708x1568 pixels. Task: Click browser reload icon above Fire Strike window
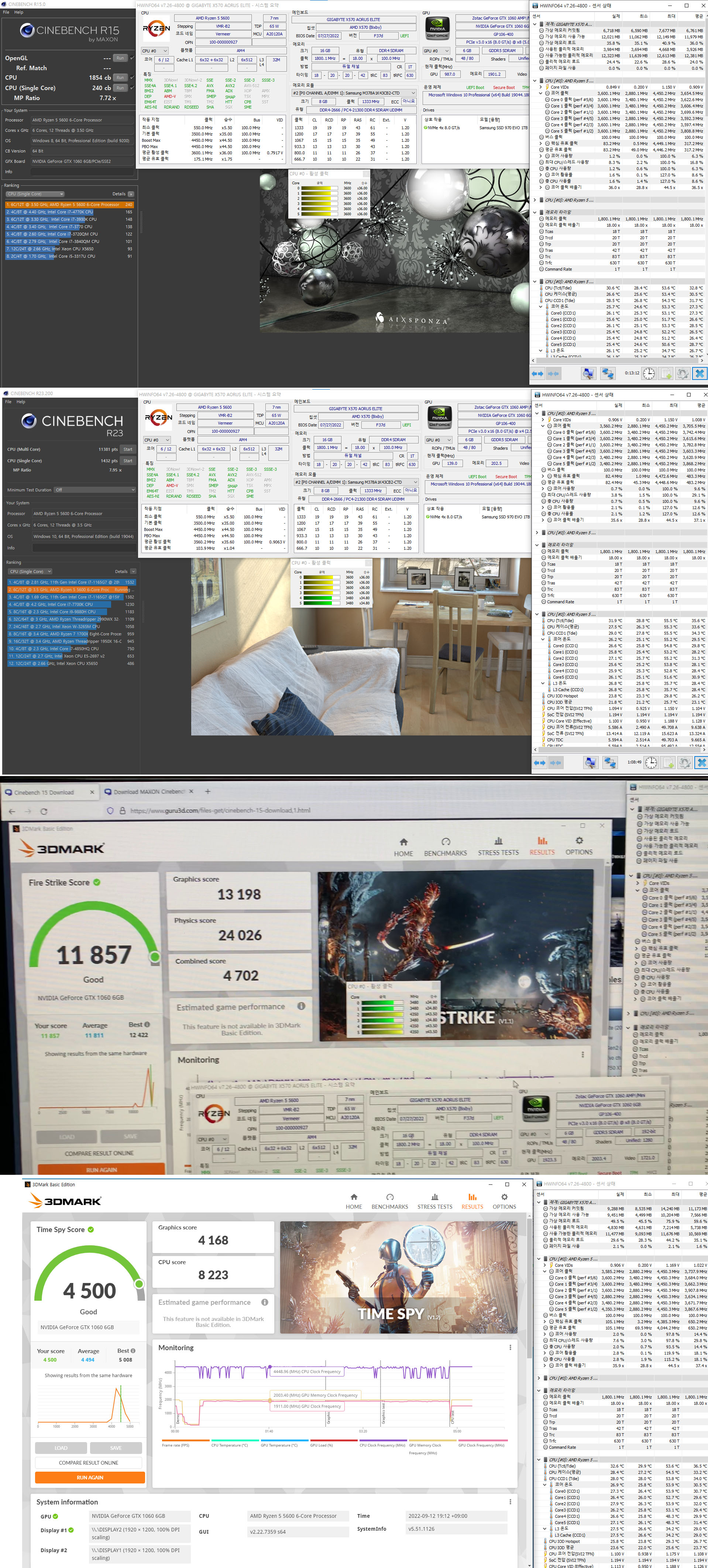[44, 811]
